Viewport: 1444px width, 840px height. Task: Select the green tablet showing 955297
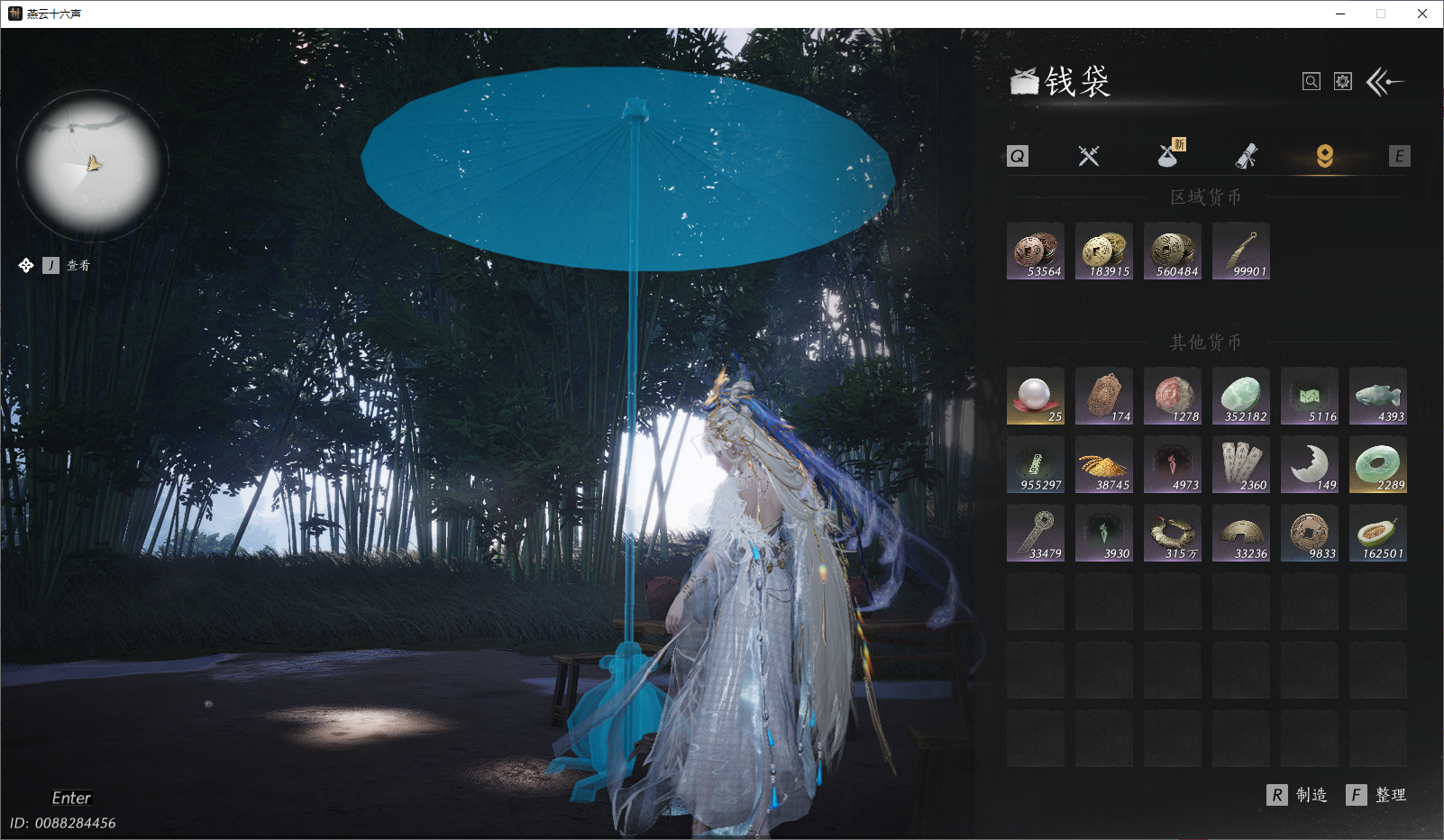pos(1036,465)
